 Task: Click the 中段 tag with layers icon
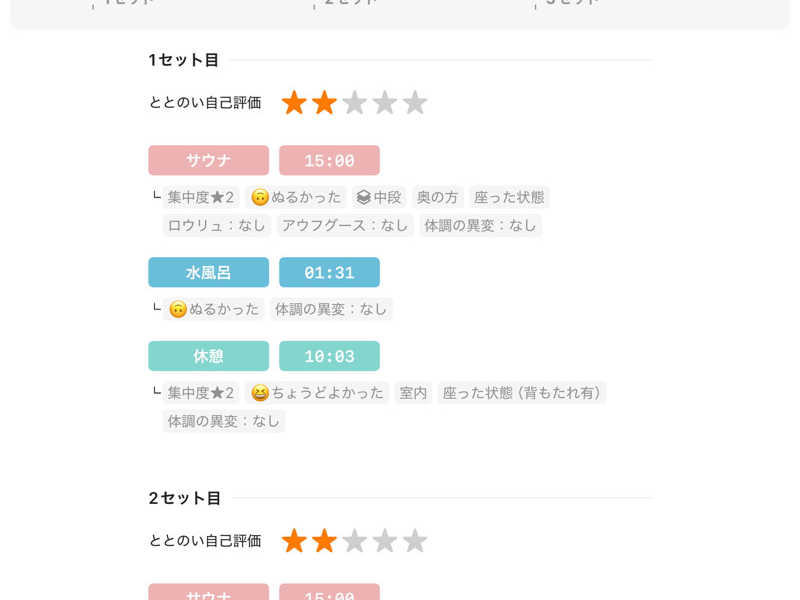(x=379, y=197)
